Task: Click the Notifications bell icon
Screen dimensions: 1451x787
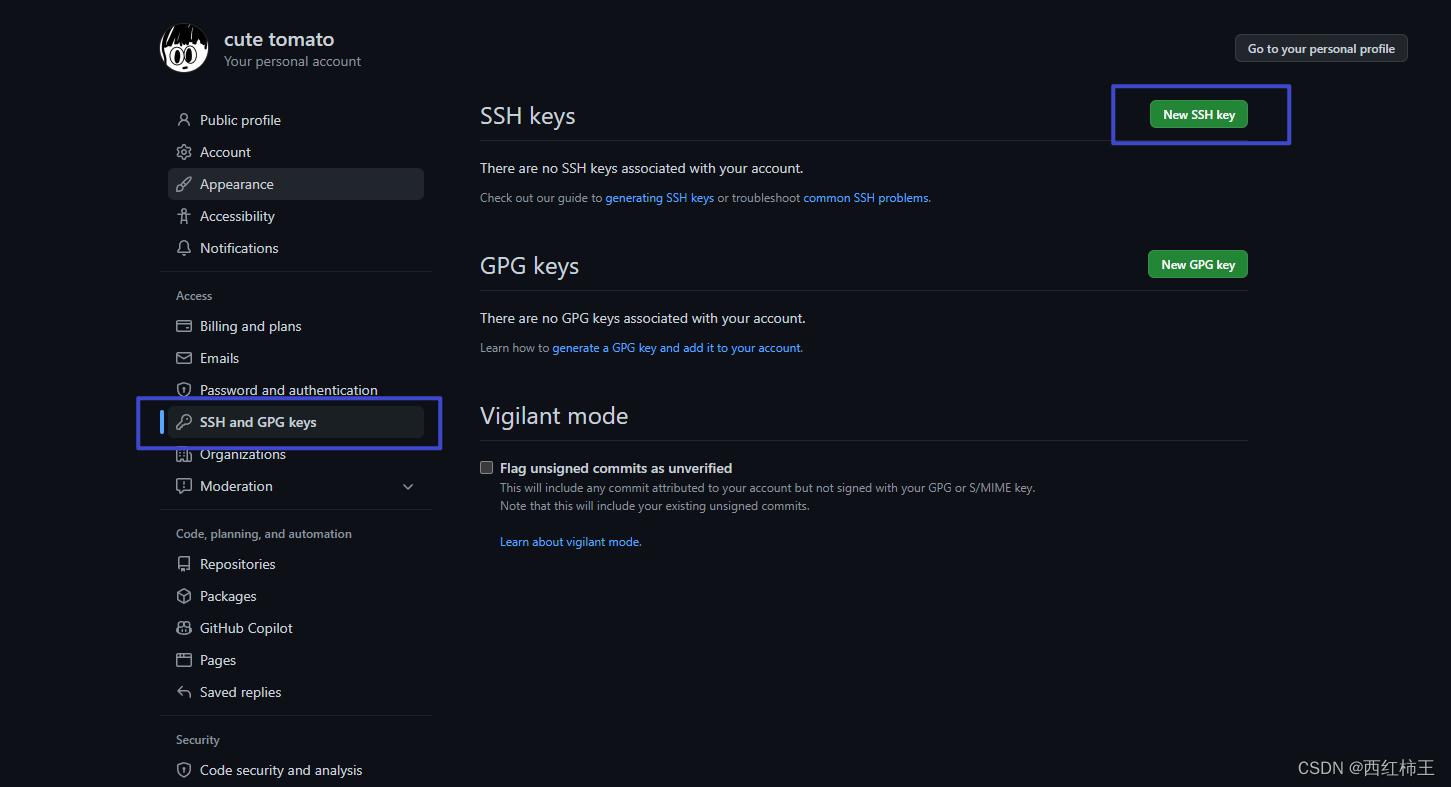Action: [x=183, y=247]
